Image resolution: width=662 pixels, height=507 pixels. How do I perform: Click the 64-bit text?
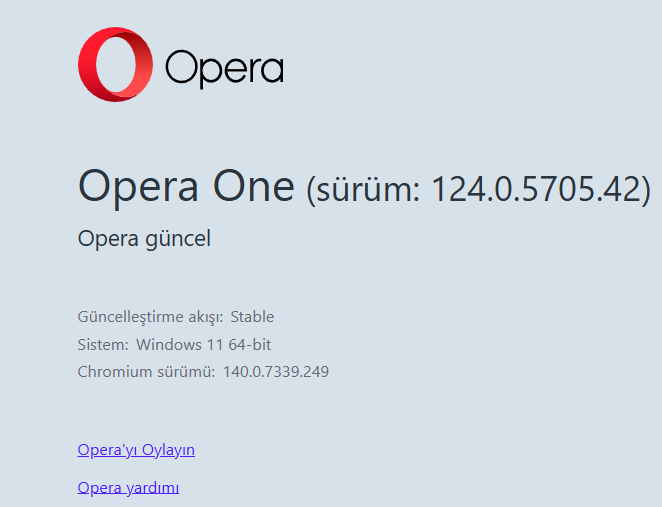pyautogui.click(x=248, y=345)
